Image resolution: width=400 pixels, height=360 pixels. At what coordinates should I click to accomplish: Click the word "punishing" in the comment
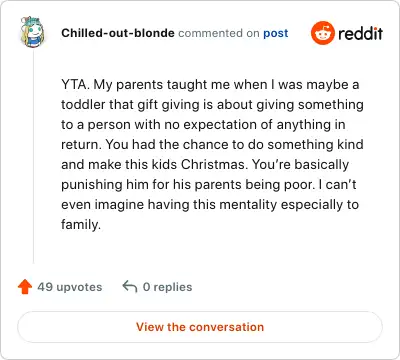click(x=92, y=185)
